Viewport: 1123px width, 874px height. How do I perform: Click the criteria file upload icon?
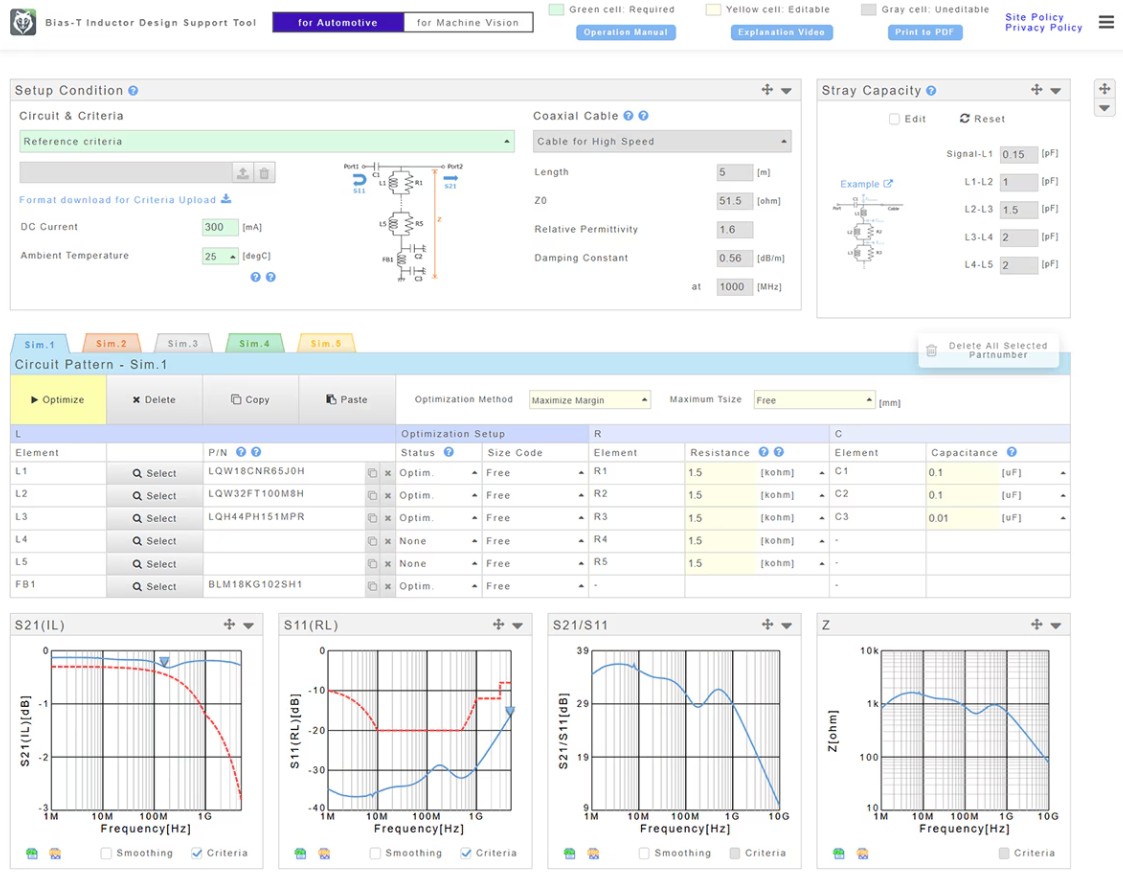(242, 173)
